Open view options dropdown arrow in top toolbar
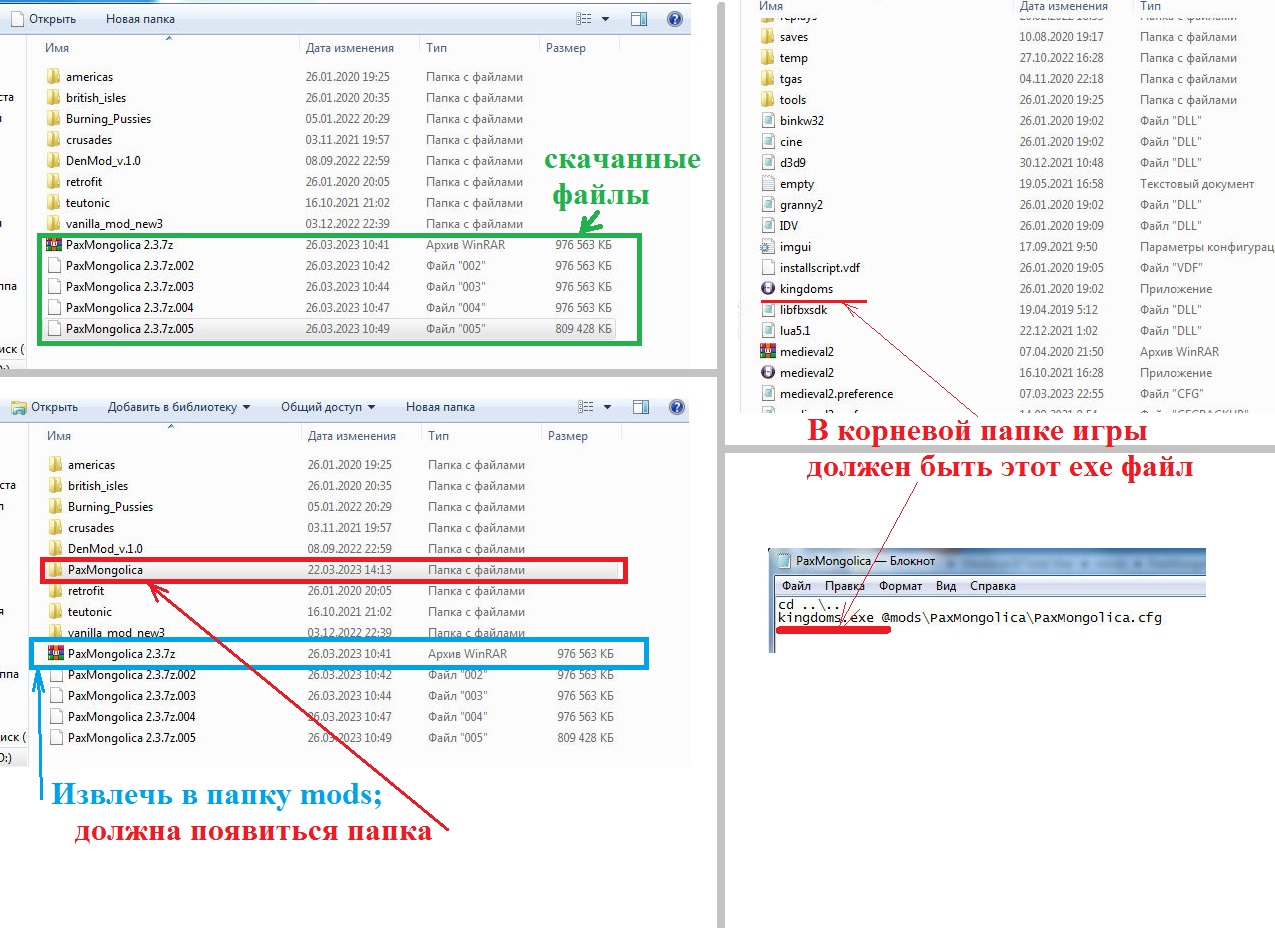The height and width of the screenshot is (928, 1275). pos(606,19)
